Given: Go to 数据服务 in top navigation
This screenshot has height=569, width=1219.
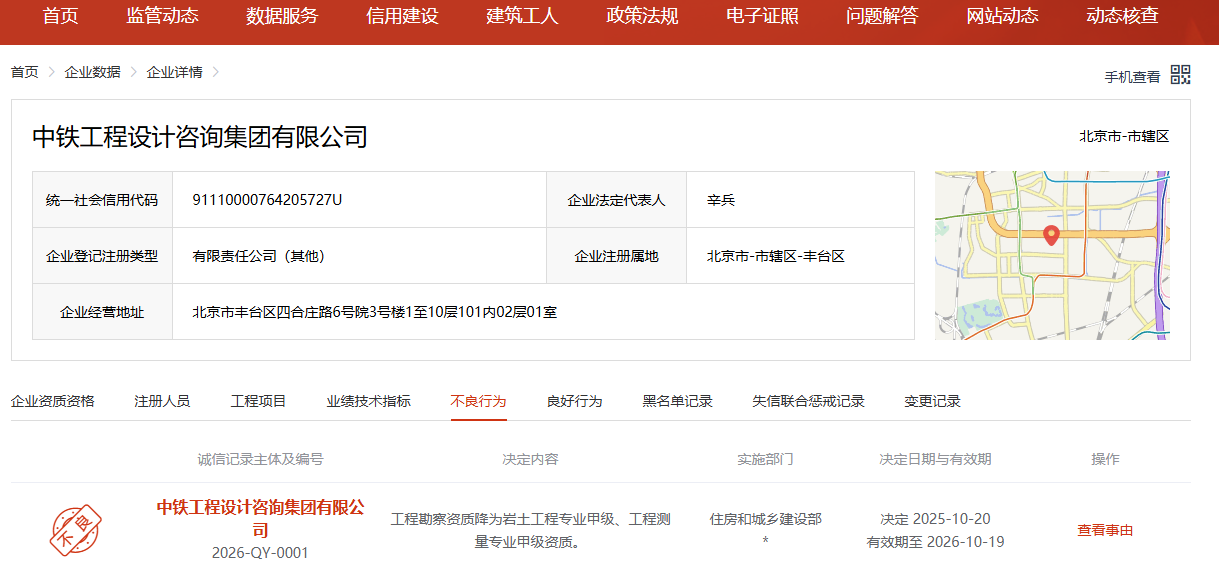Looking at the screenshot, I should click(282, 16).
